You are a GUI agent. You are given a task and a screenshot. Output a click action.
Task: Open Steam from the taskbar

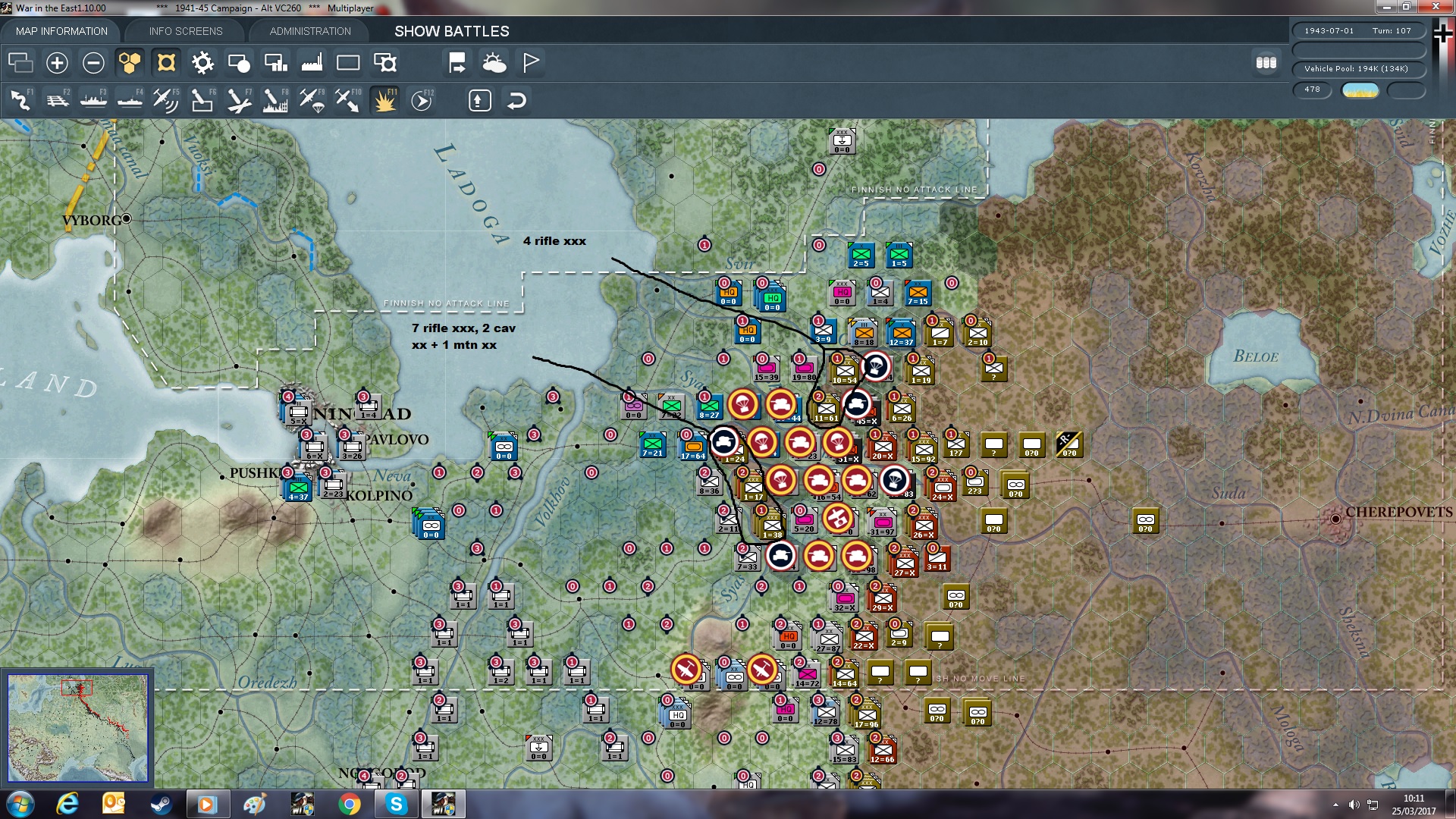pos(161,804)
